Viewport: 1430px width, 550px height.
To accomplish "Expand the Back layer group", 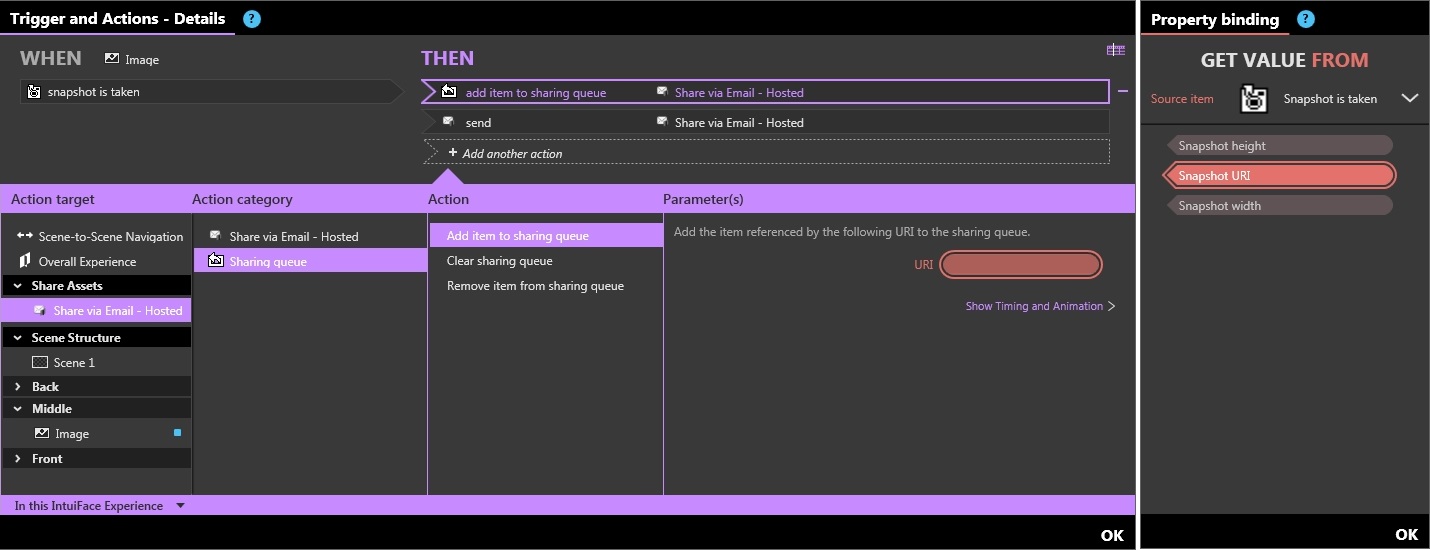I will (x=18, y=387).
